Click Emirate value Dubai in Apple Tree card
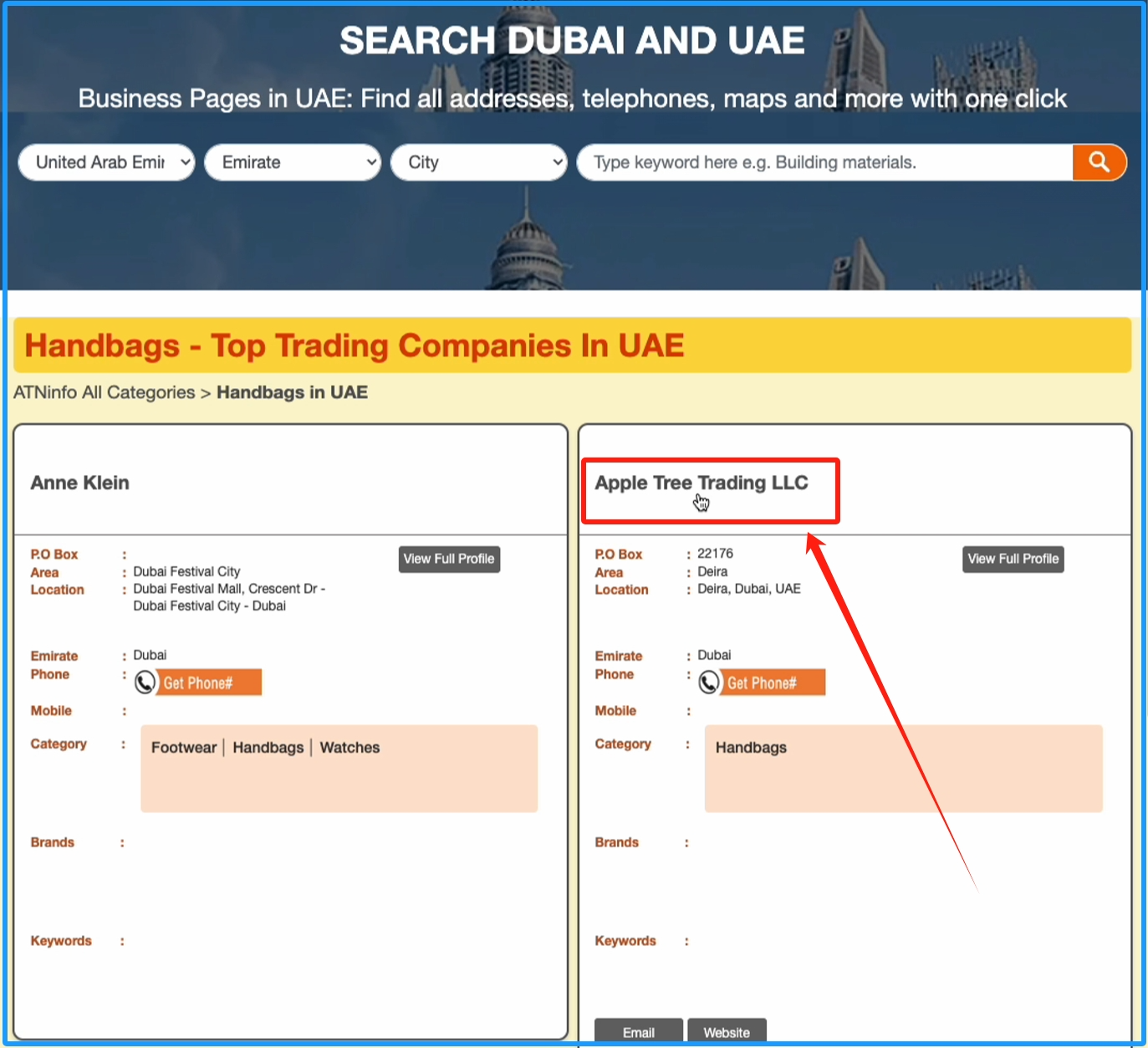 pos(714,655)
